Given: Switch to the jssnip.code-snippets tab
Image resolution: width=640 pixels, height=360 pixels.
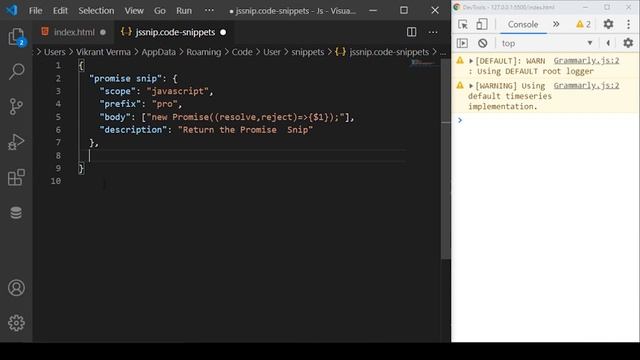Looking at the screenshot, I should [175, 32].
